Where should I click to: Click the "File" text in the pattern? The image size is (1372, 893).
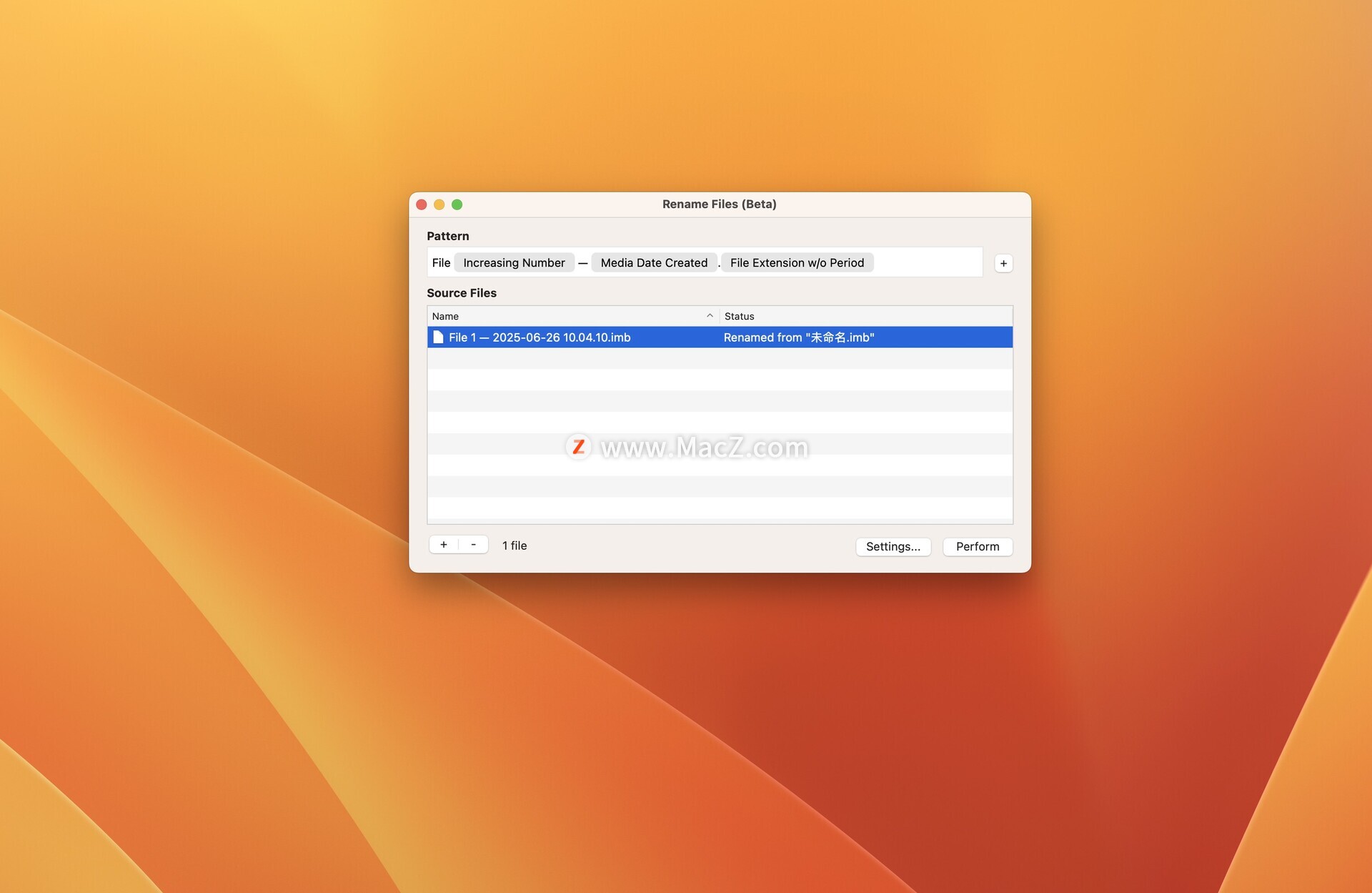(441, 262)
